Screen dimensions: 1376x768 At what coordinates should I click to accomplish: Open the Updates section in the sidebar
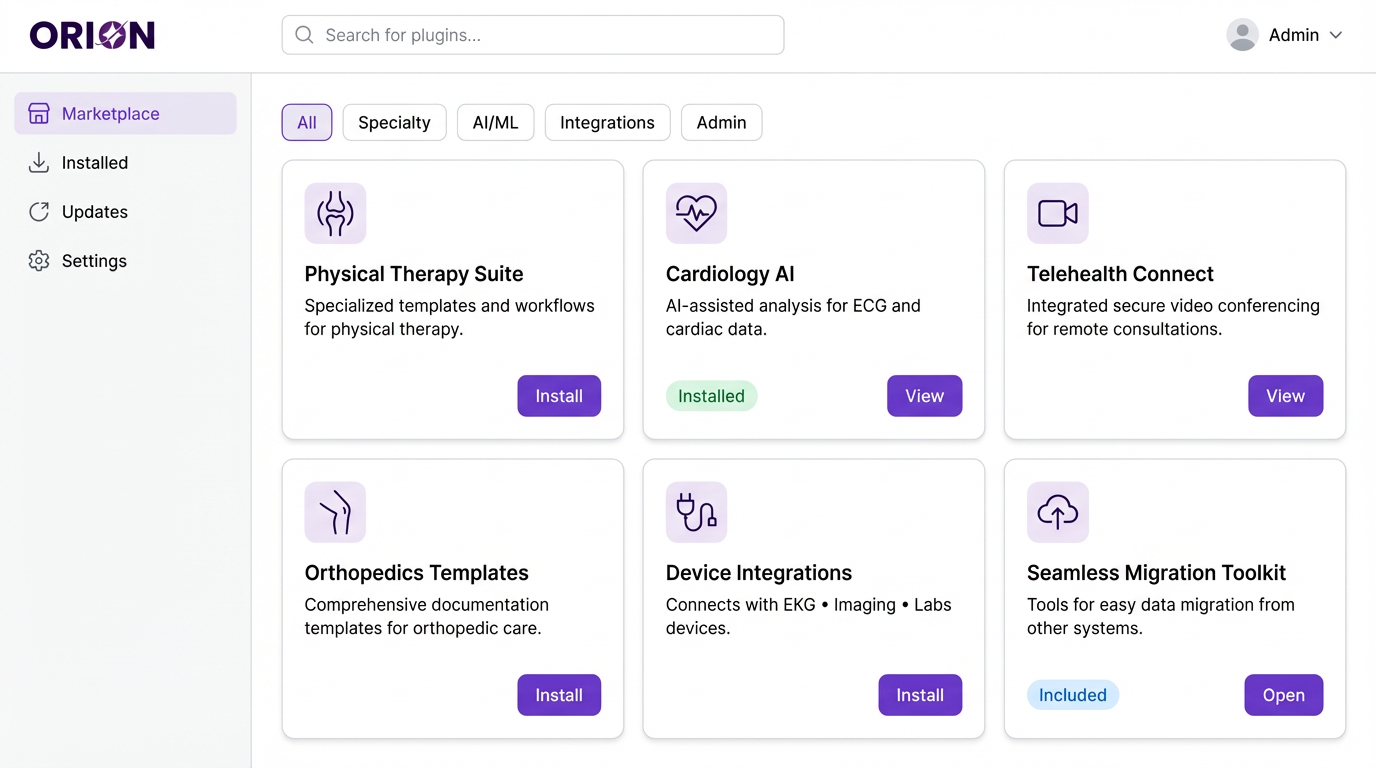tap(95, 212)
